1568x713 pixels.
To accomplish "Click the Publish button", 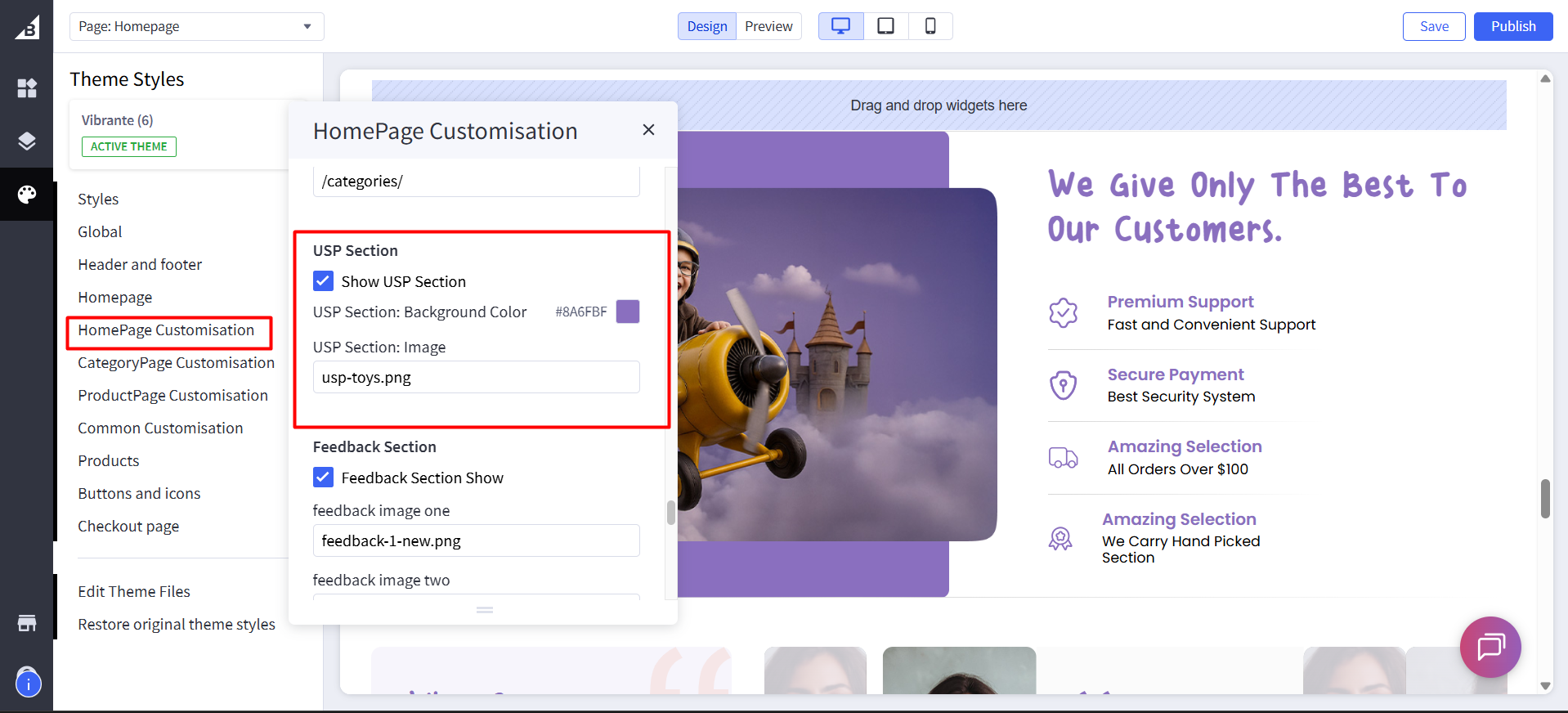I will [x=1513, y=26].
